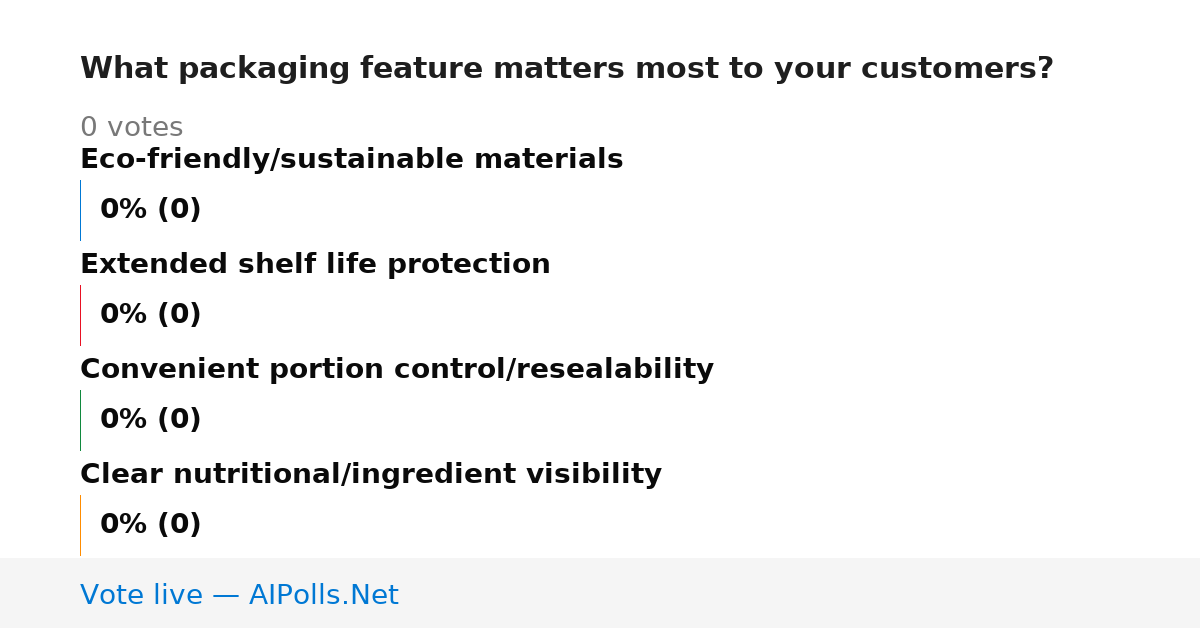
Task: Select the Extended shelf life protection option
Action: [x=315, y=265]
